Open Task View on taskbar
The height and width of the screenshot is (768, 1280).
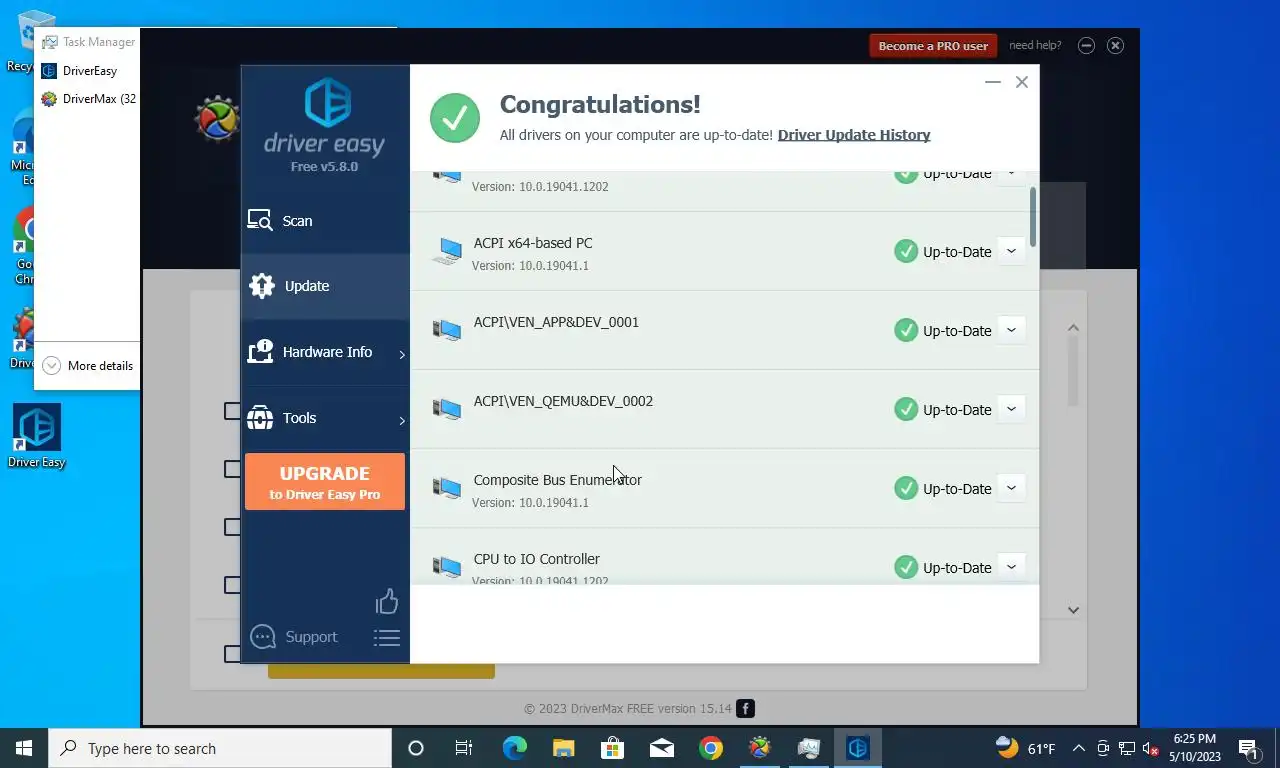point(464,748)
